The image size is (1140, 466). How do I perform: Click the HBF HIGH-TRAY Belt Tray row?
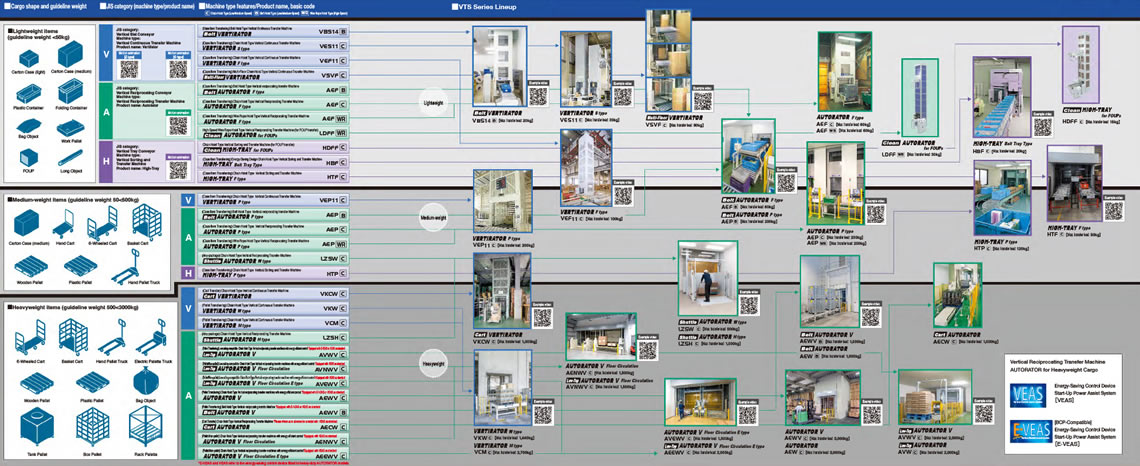tap(274, 162)
